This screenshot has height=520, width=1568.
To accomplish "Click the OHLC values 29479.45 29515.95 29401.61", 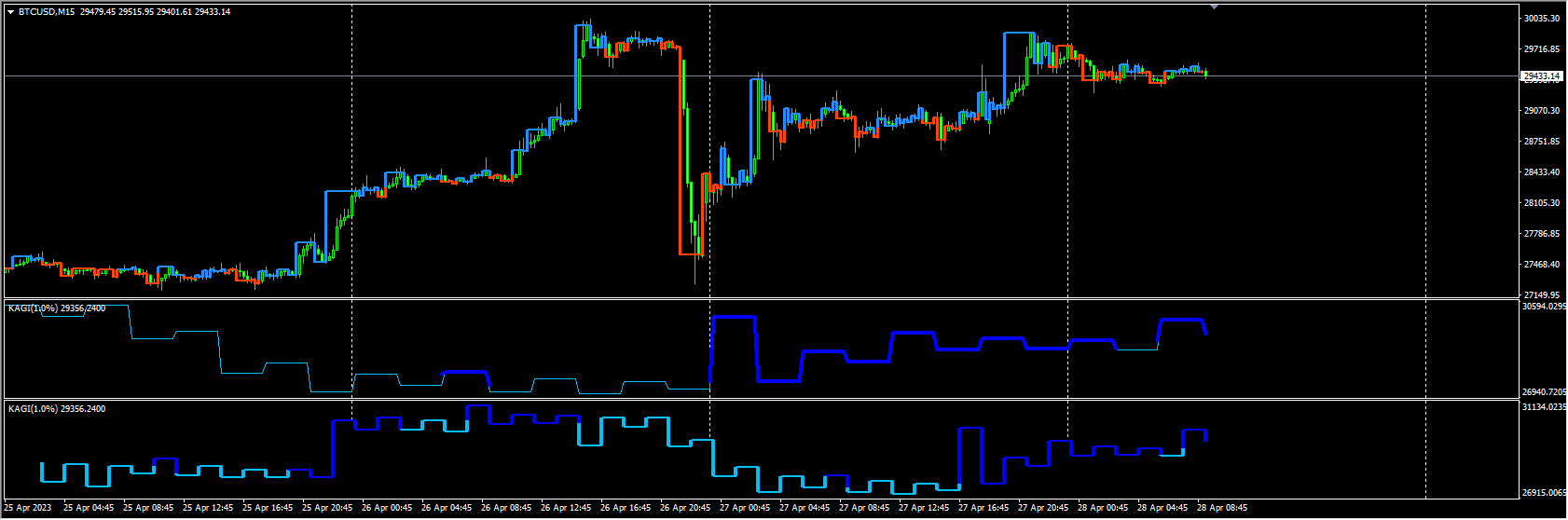I will [x=136, y=12].
